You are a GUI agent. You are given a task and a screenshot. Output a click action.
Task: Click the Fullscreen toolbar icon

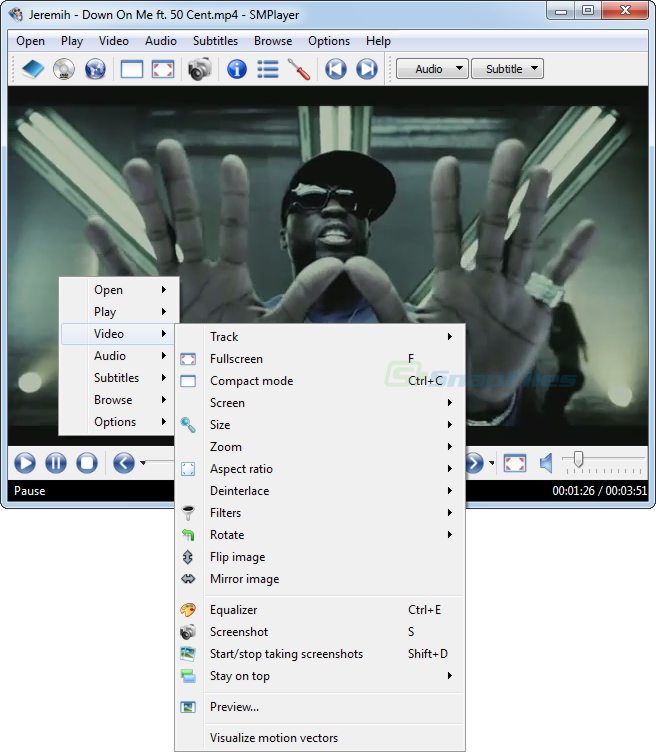[163, 69]
